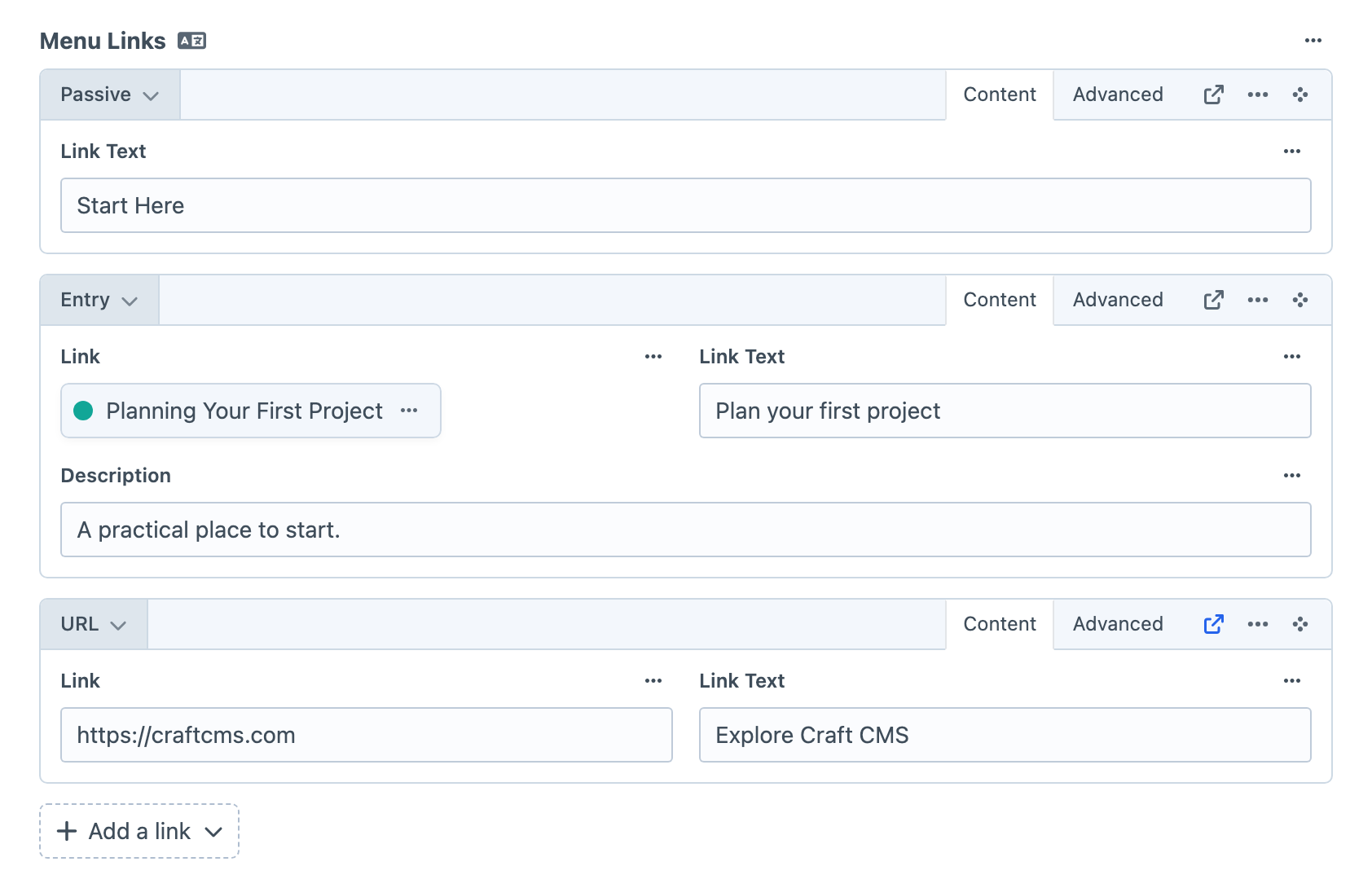The width and height of the screenshot is (1372, 888).
Task: Switch to Content tab in URL block
Action: (x=1000, y=624)
